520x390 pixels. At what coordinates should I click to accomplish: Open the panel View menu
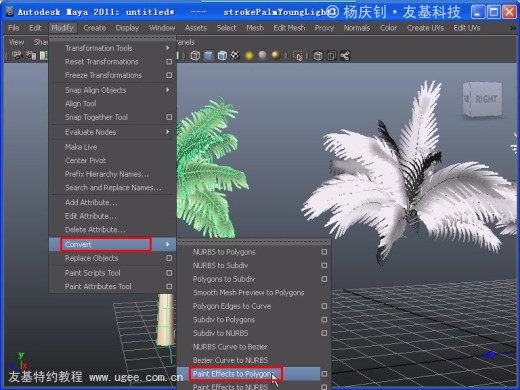pyautogui.click(x=16, y=42)
